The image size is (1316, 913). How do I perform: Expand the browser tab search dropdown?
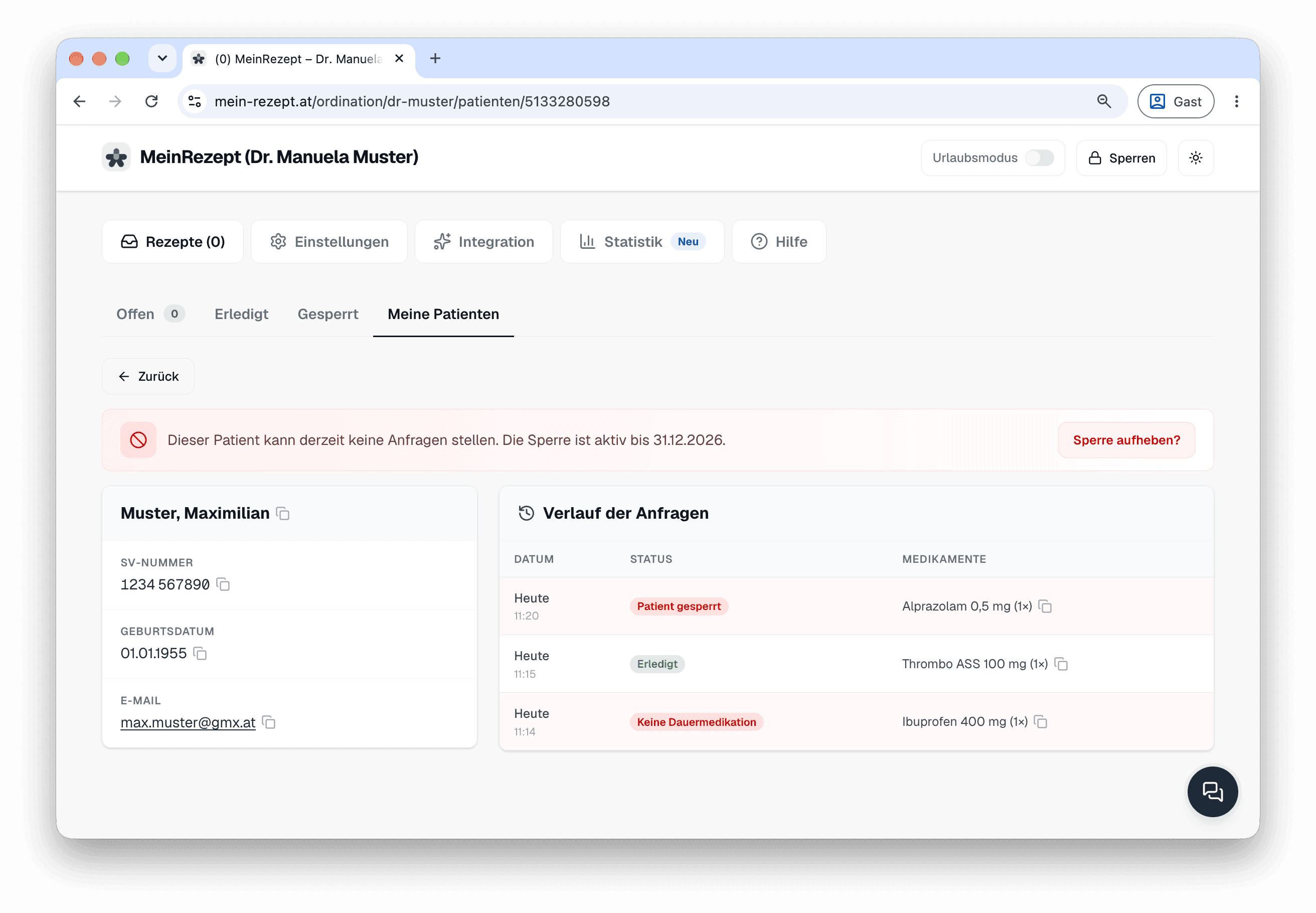click(162, 58)
